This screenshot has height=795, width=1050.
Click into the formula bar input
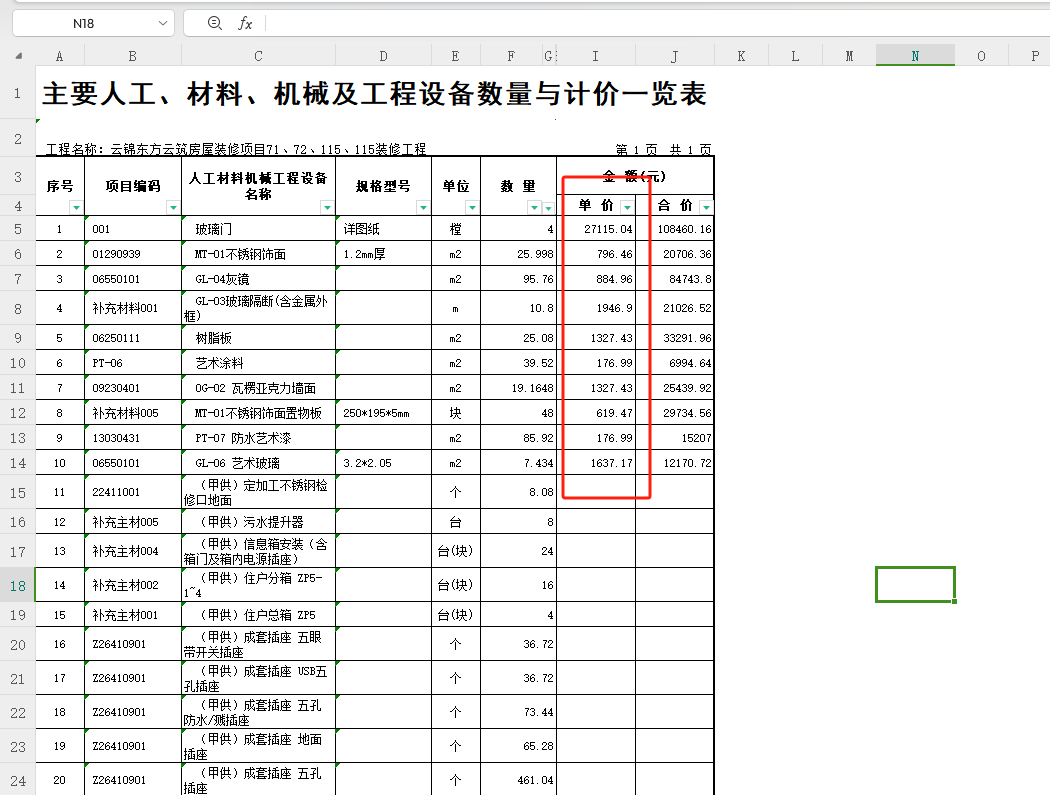(x=656, y=23)
